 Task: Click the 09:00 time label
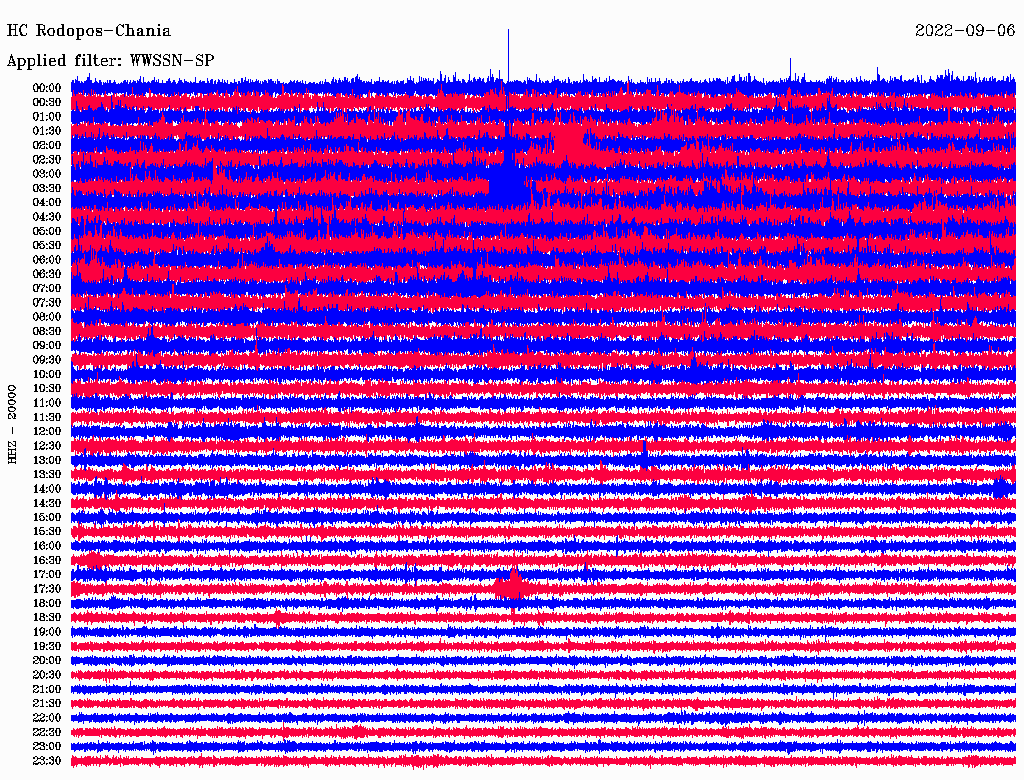[46, 346]
